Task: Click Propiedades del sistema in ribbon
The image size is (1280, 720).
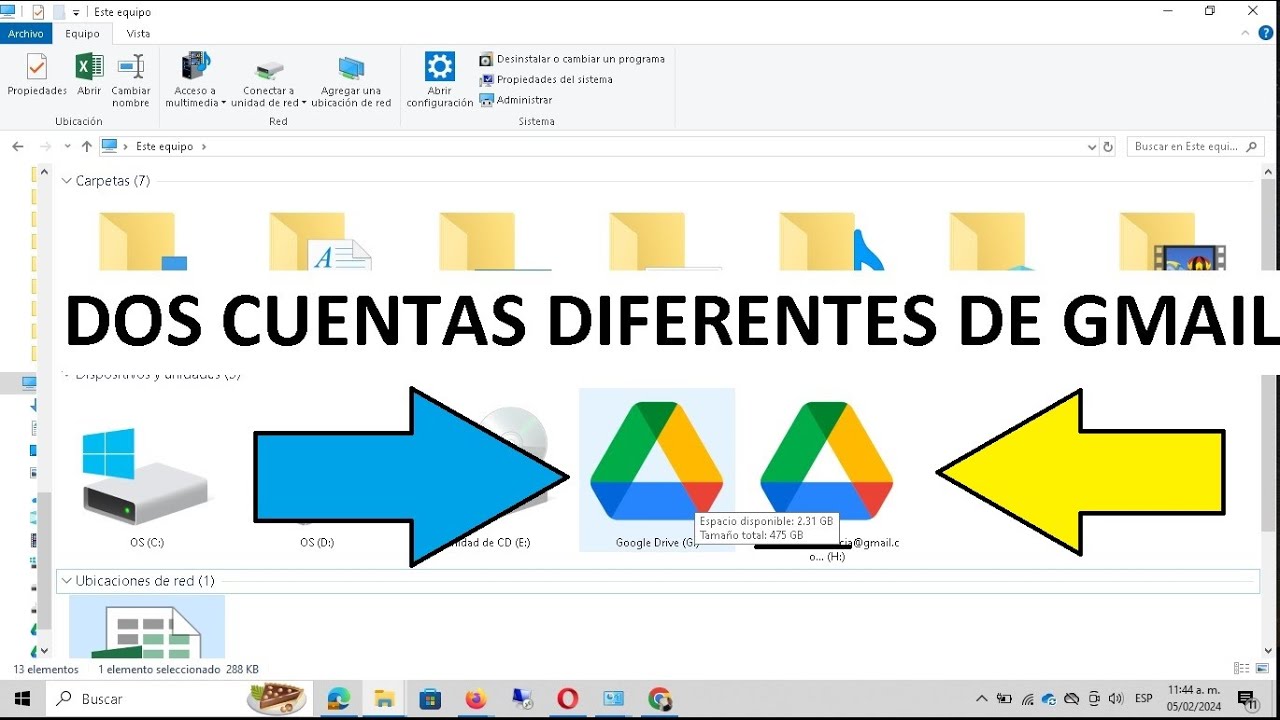Action: [x=546, y=79]
